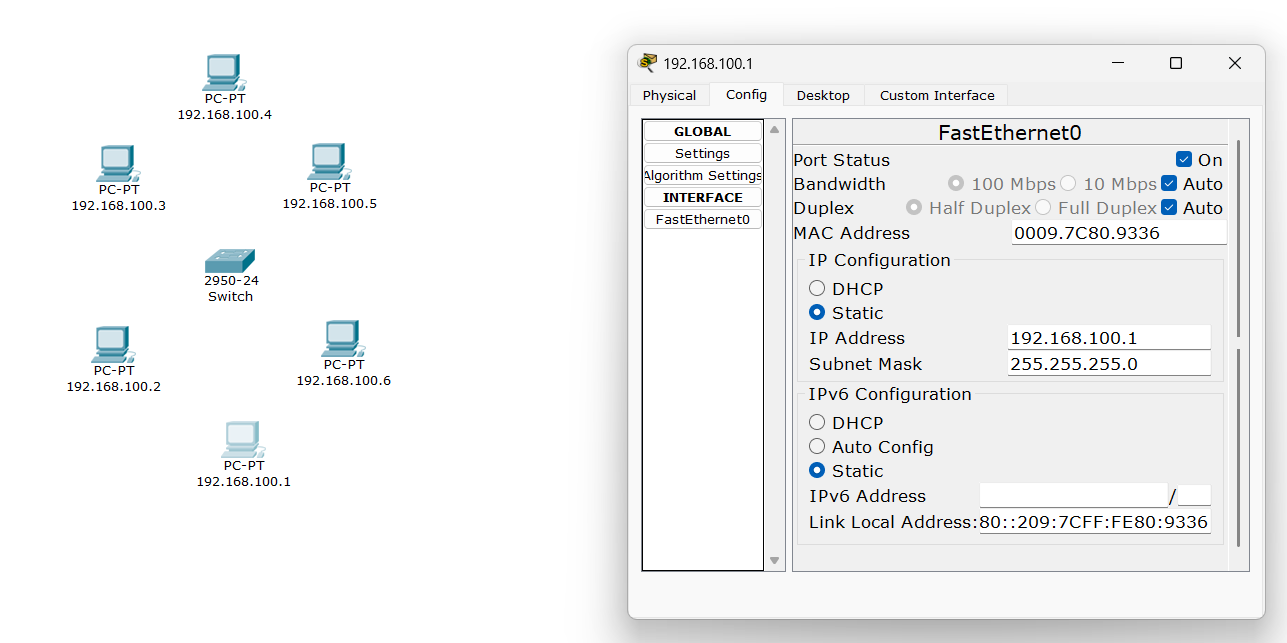Image resolution: width=1287 pixels, height=643 pixels.
Task: Click the IP Address input field
Action: click(1108, 338)
